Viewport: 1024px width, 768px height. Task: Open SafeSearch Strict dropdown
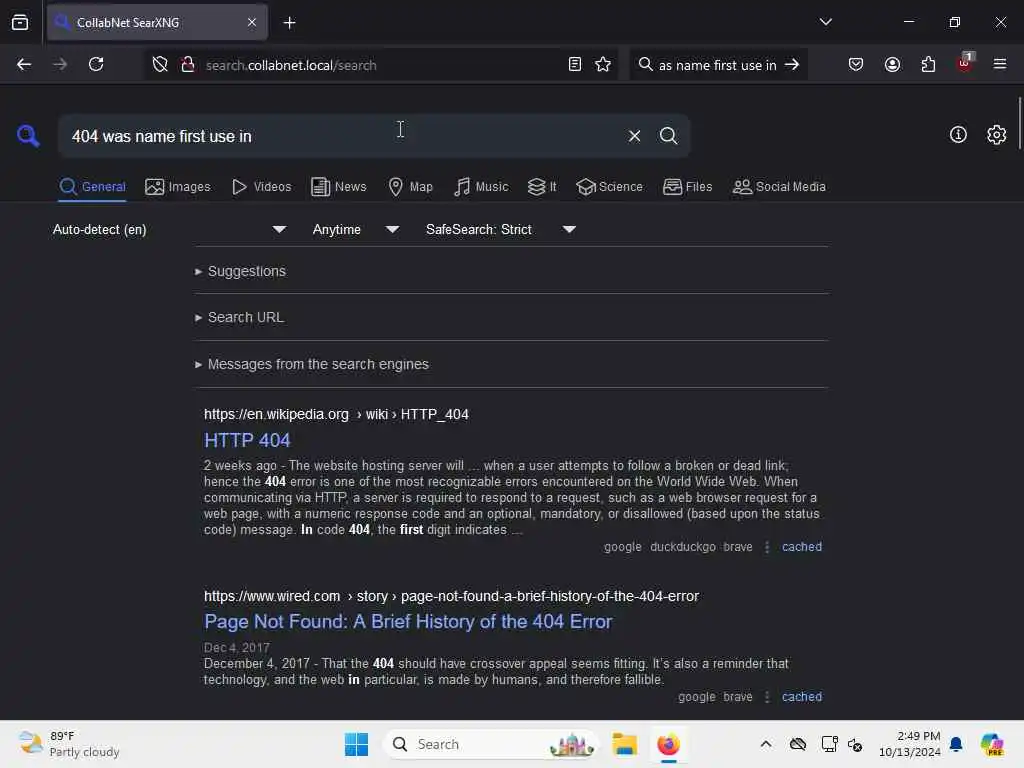[500, 229]
